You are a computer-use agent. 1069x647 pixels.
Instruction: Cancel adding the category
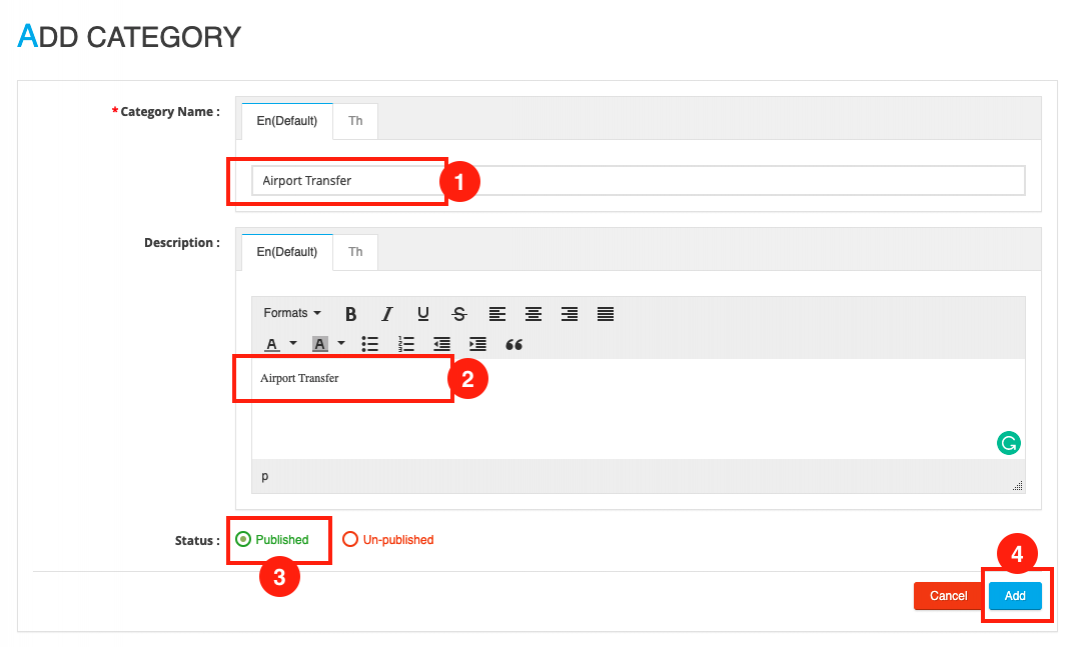tap(948, 596)
